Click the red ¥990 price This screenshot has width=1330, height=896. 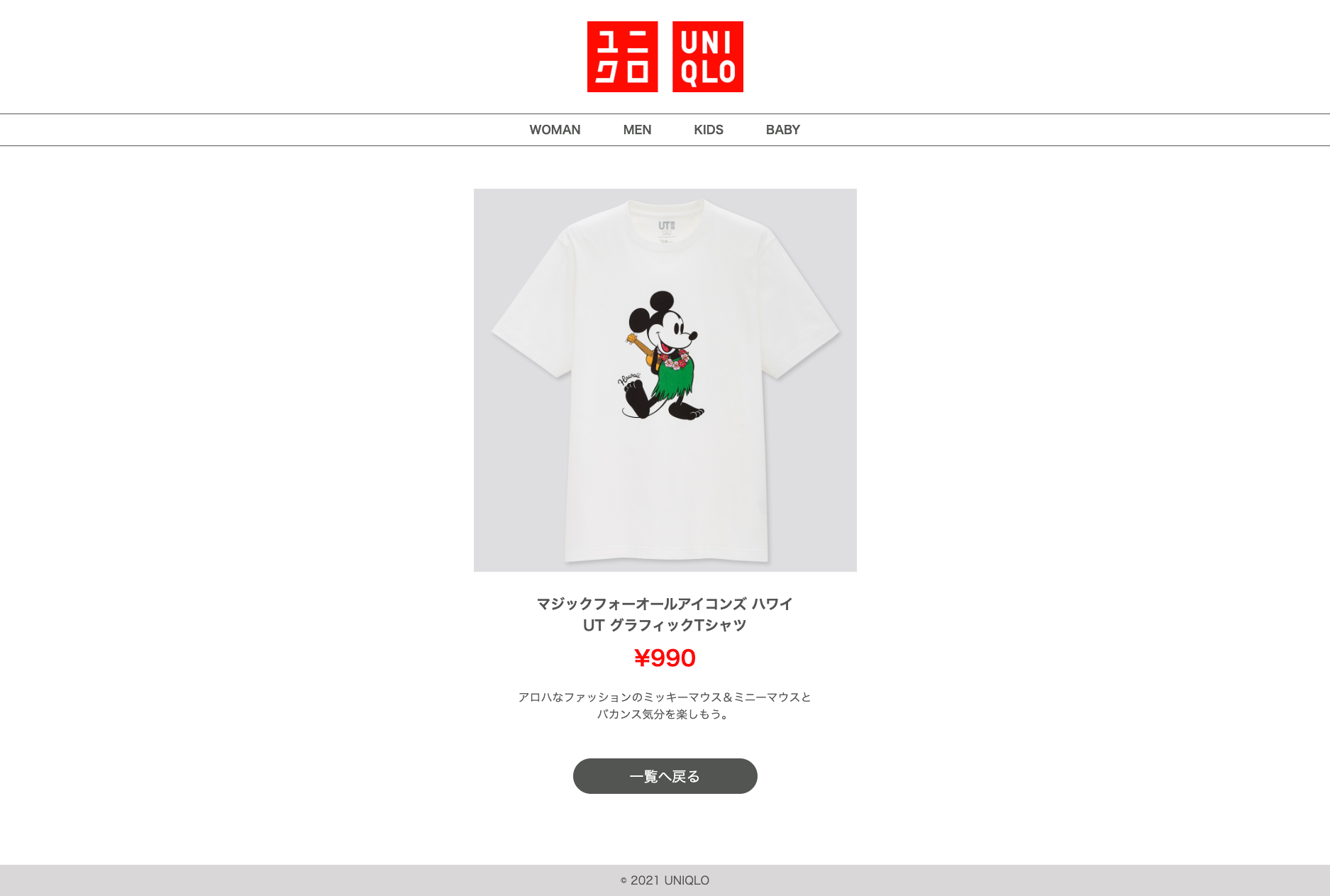[x=665, y=658]
